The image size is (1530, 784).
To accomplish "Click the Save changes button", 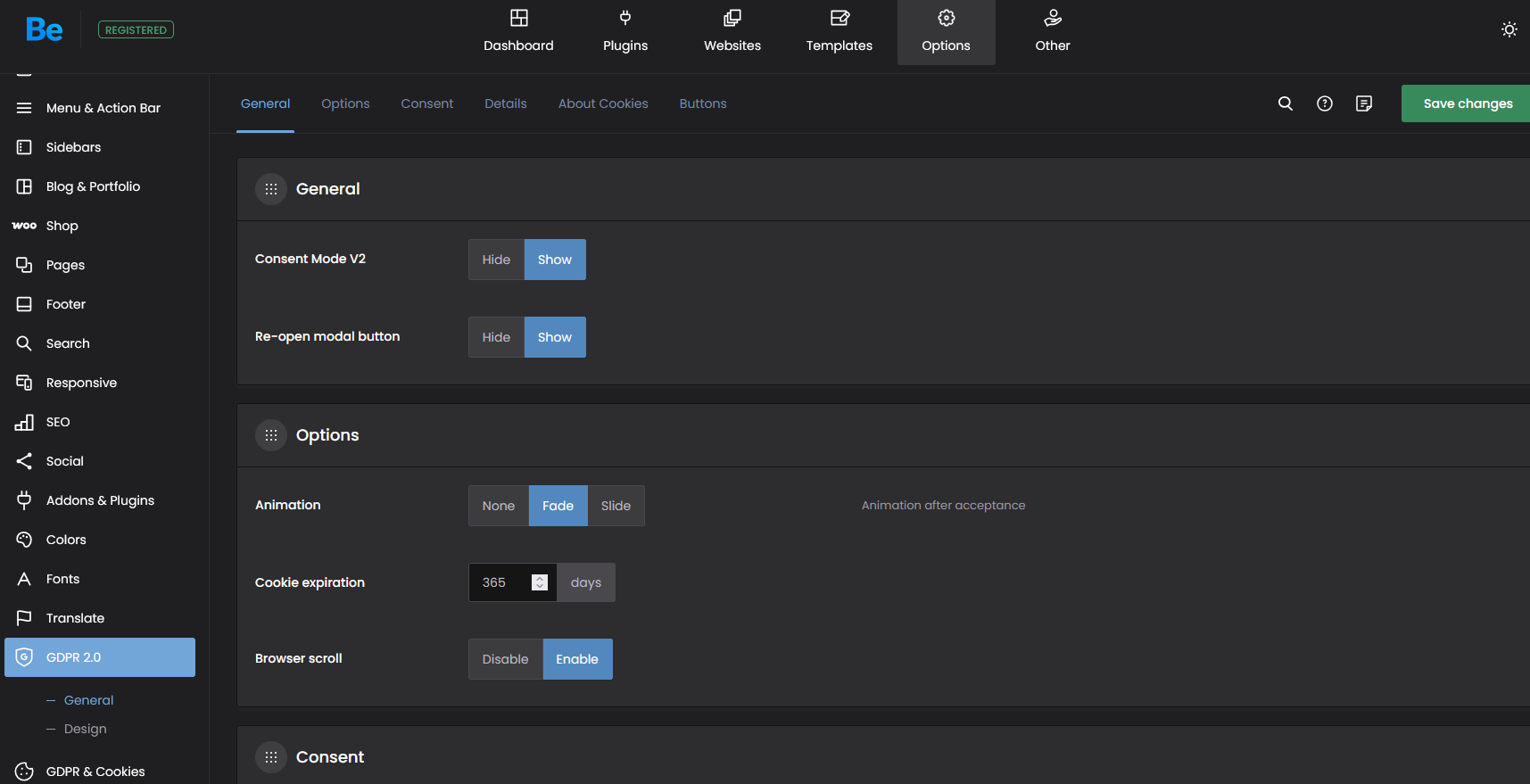I will (x=1467, y=103).
